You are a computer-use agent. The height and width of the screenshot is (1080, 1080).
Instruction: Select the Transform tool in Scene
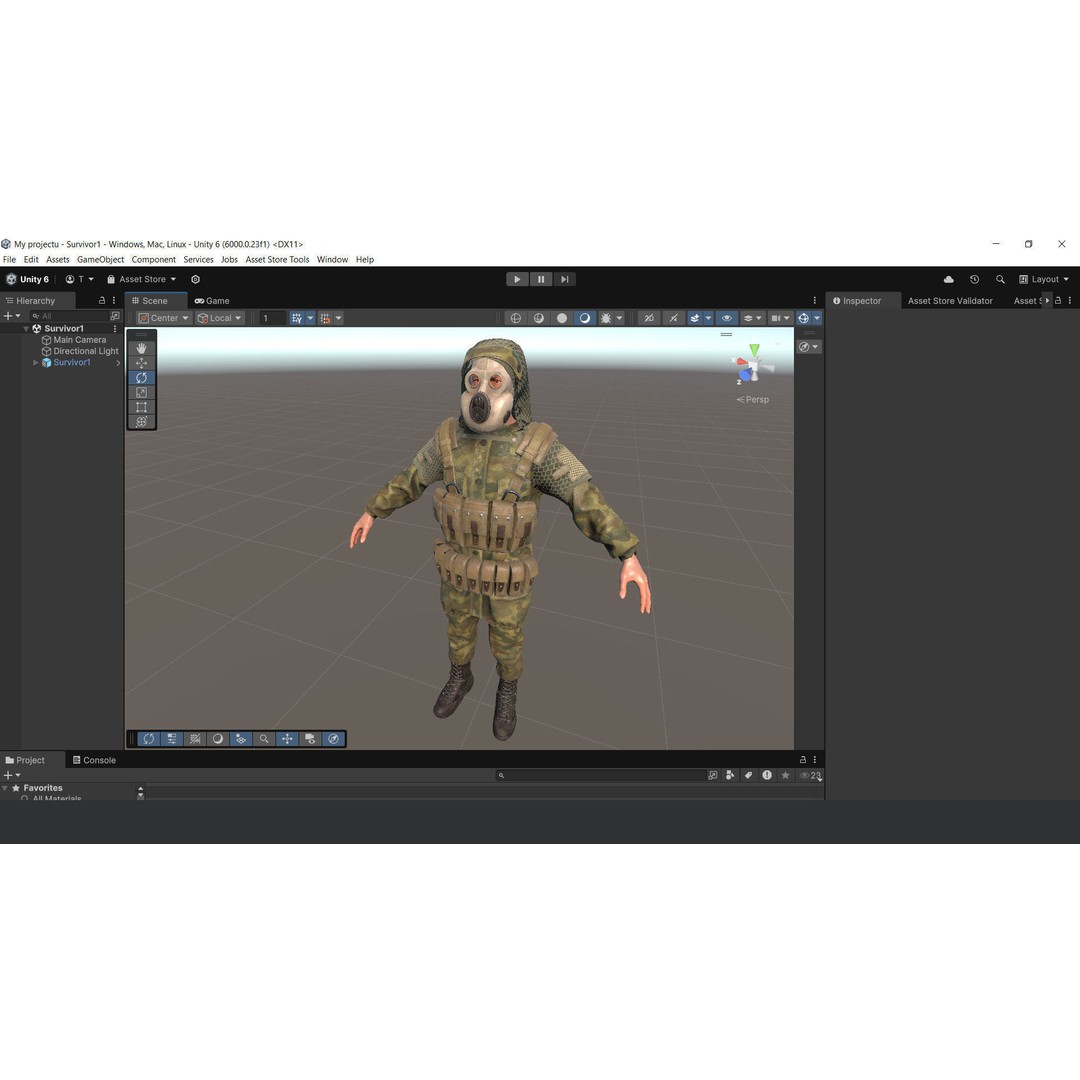141,422
